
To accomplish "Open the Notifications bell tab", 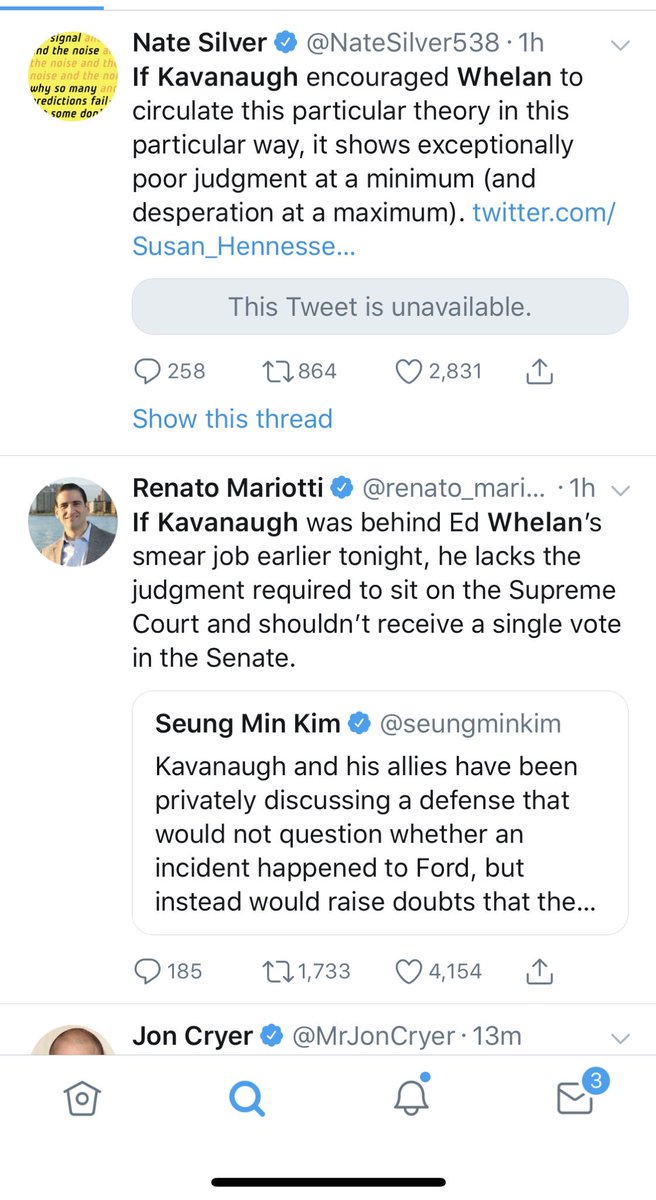I will (411, 1099).
